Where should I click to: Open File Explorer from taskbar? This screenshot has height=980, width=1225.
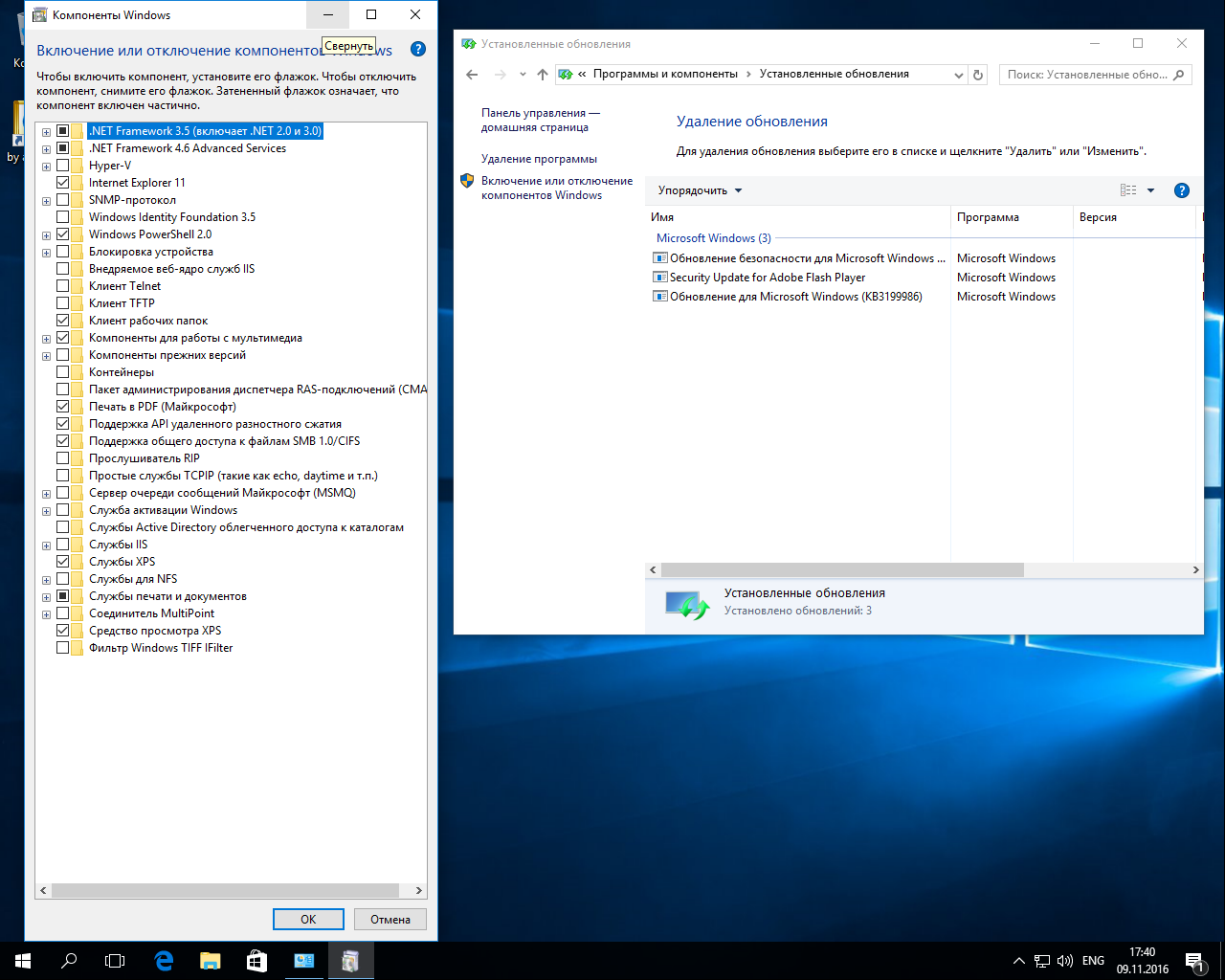pos(210,961)
